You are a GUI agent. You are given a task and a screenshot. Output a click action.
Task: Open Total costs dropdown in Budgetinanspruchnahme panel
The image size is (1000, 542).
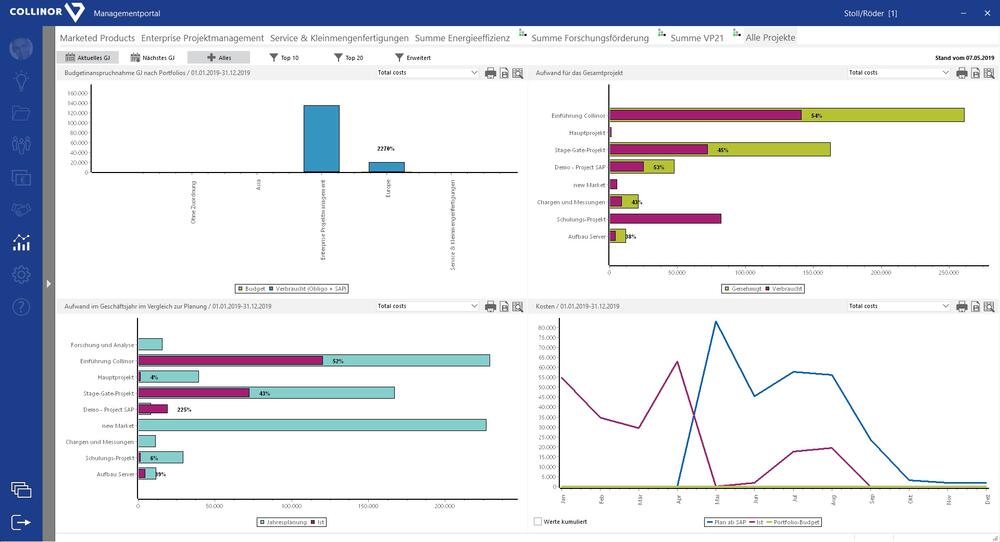(x=428, y=73)
